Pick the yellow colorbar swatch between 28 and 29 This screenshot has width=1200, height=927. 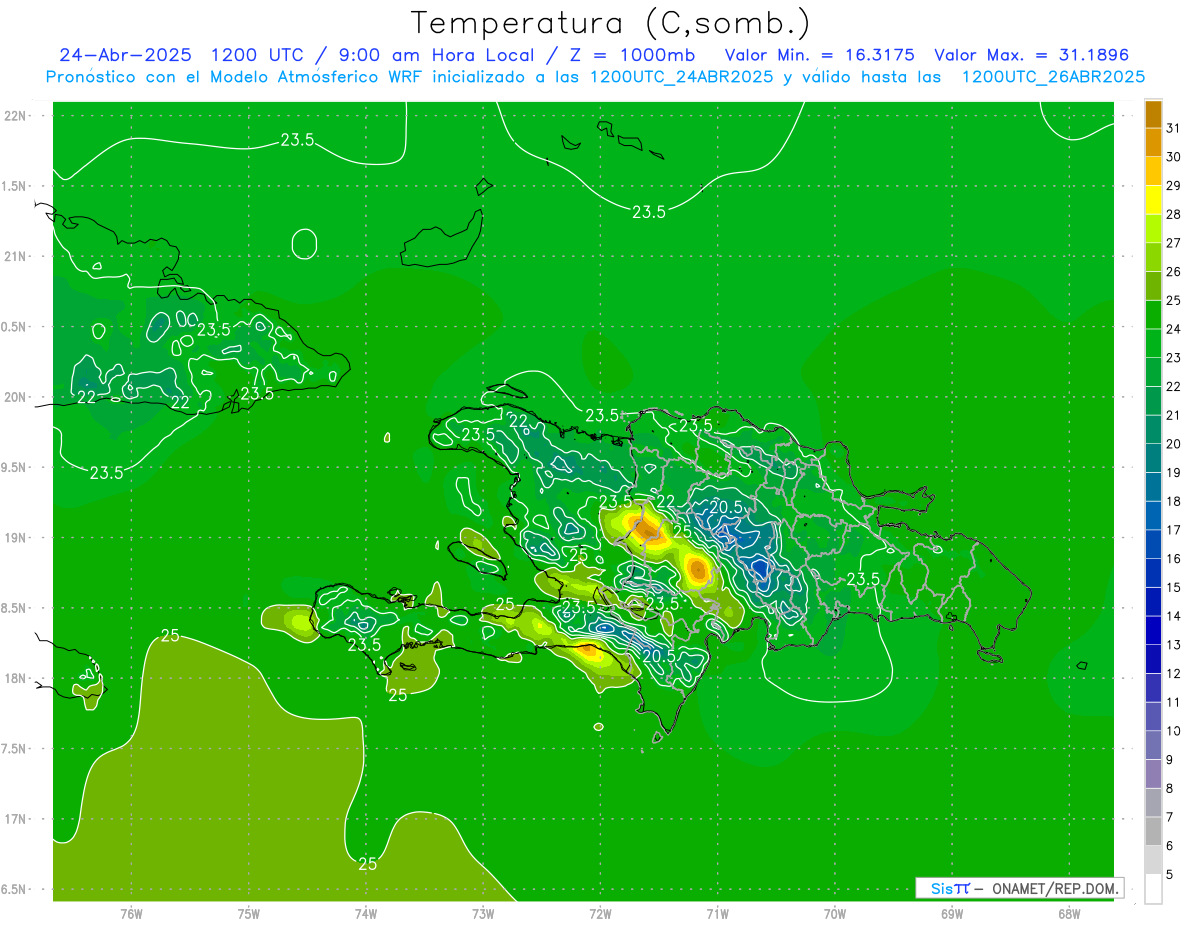pos(1153,200)
